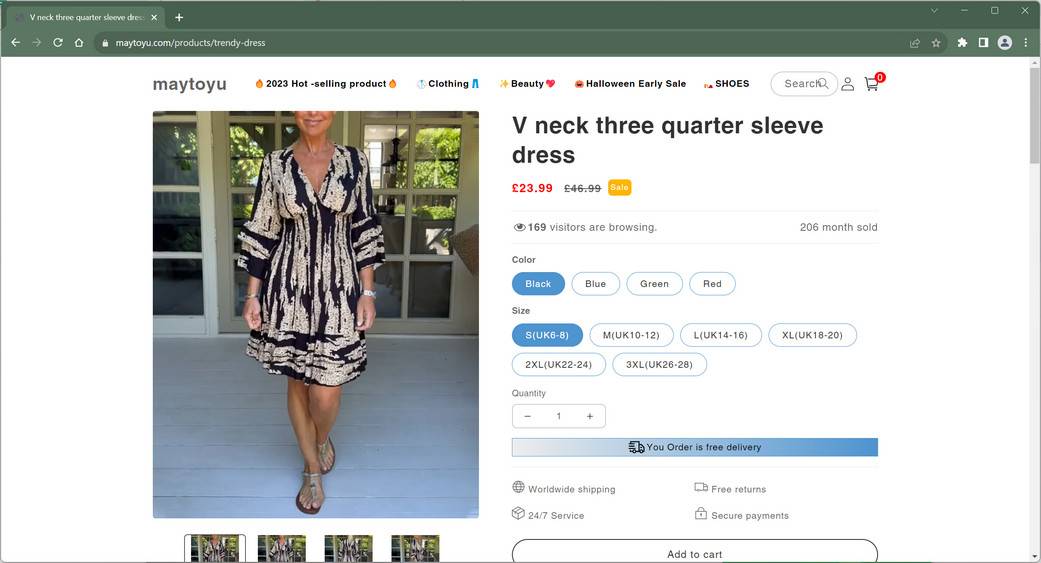This screenshot has height=563, width=1041.
Task: Click the share page icon in address bar
Action: pos(914,43)
